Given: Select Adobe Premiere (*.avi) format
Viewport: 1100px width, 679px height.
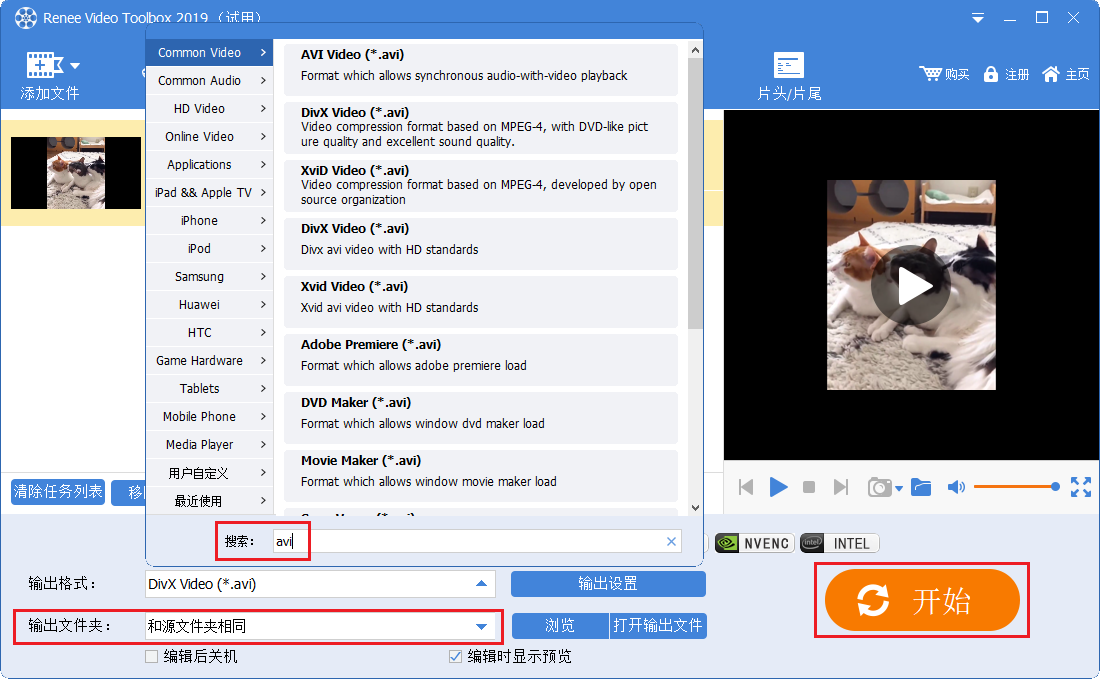Looking at the screenshot, I should pyautogui.click(x=481, y=360).
